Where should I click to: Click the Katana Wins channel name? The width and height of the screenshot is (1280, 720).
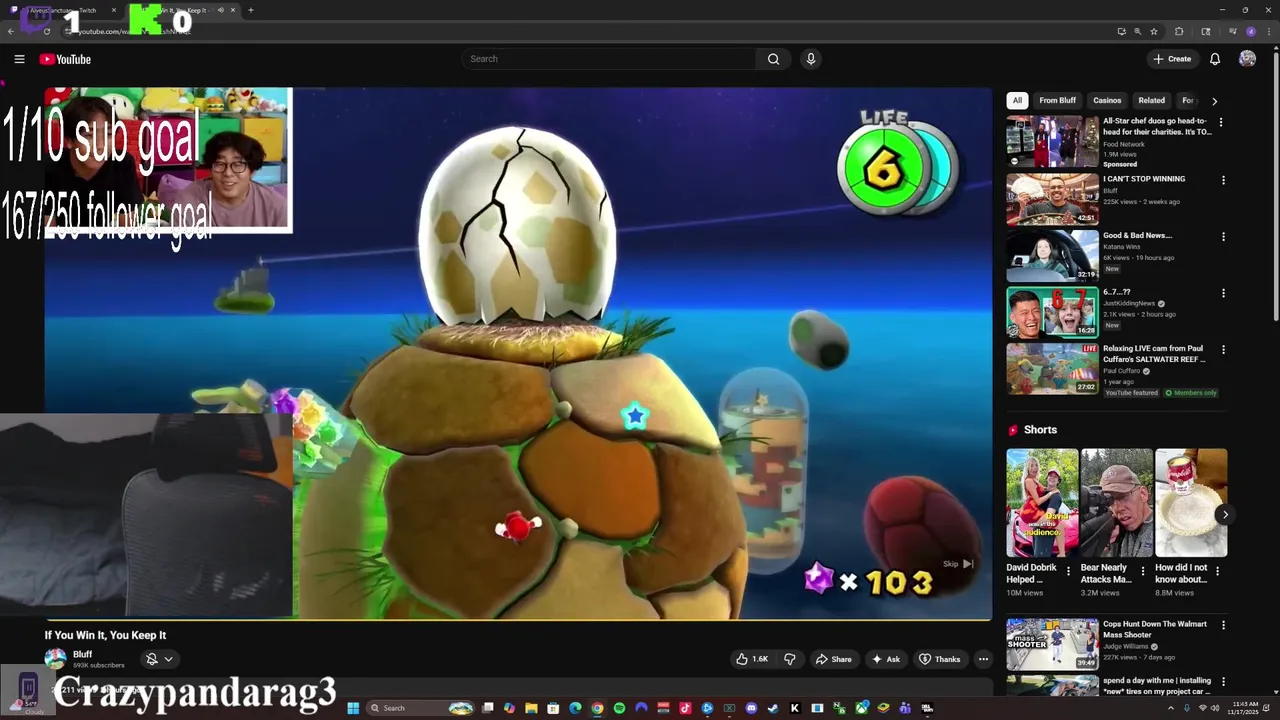click(x=1123, y=246)
